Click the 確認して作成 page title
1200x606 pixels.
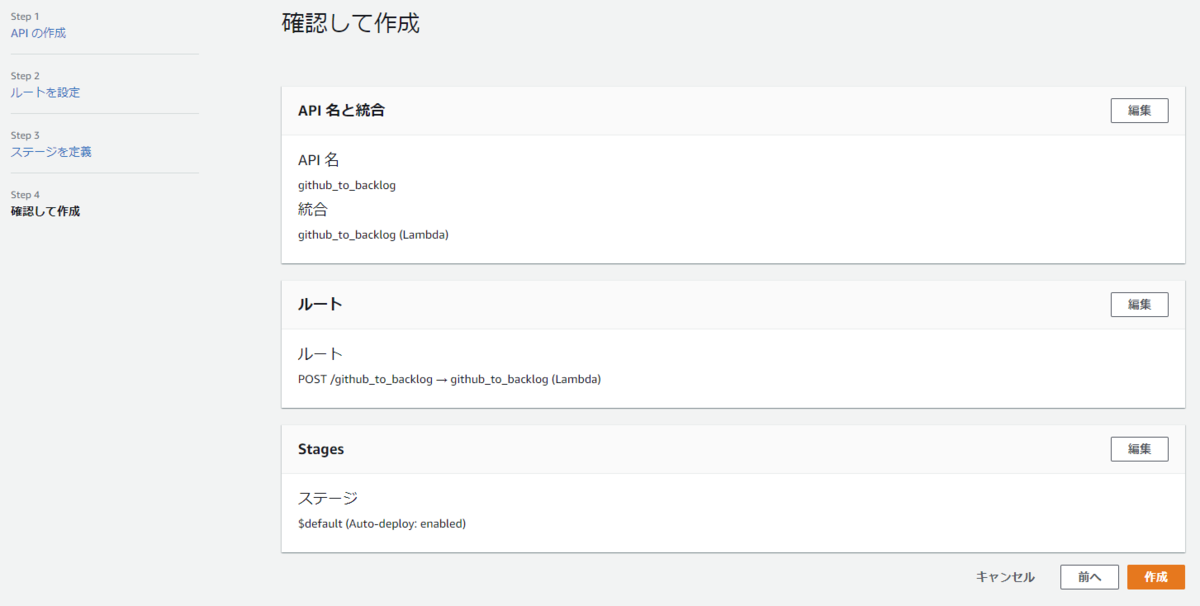(350, 23)
